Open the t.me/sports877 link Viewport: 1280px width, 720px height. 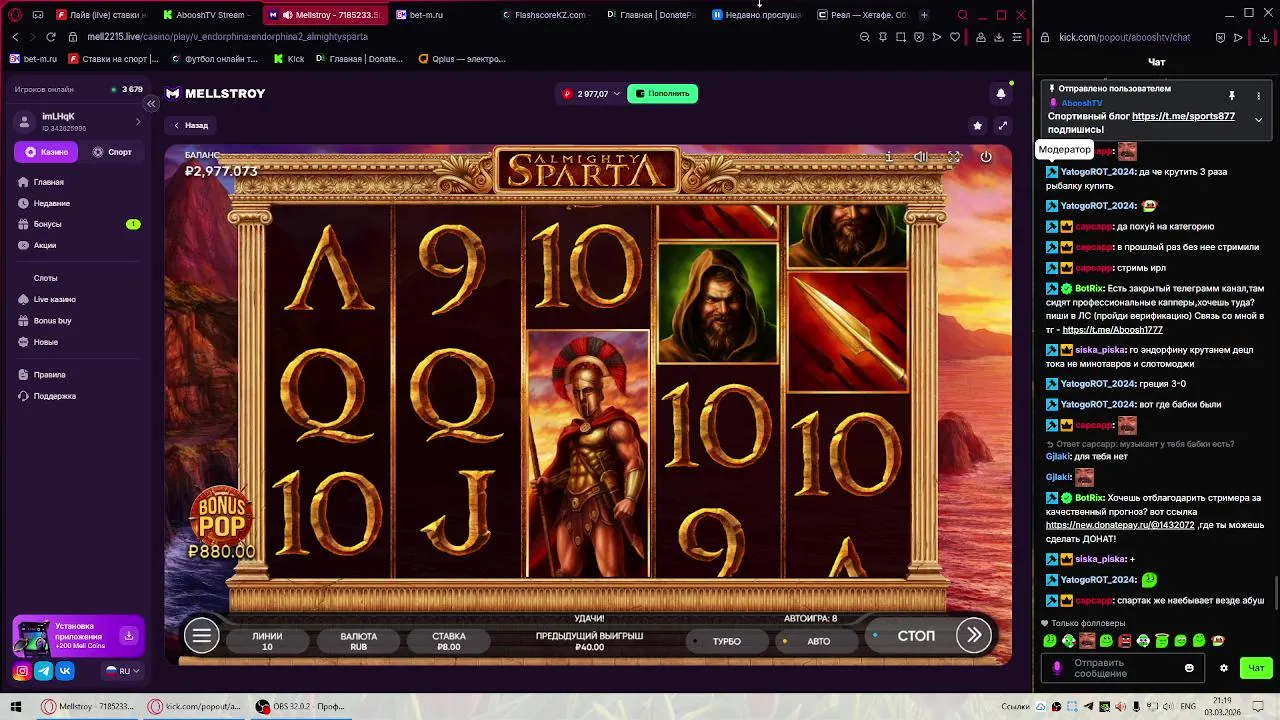pyautogui.click(x=1183, y=116)
